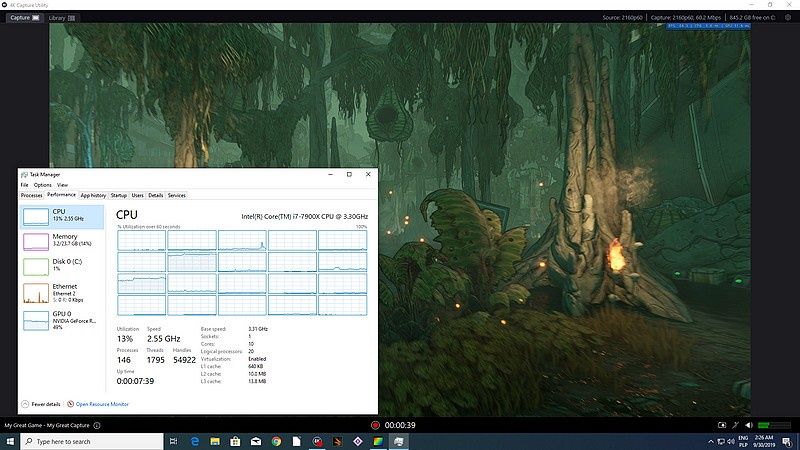The height and width of the screenshot is (450, 800).
Task: Click the 13% utilization value
Action: (125, 339)
